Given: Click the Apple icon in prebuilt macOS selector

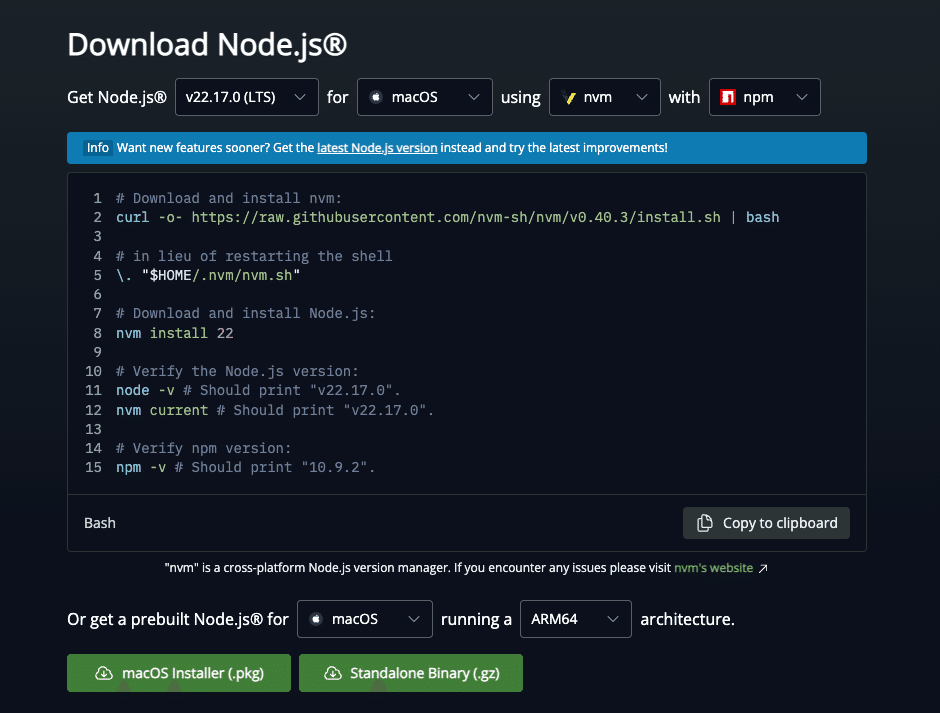Looking at the screenshot, I should pos(317,619).
